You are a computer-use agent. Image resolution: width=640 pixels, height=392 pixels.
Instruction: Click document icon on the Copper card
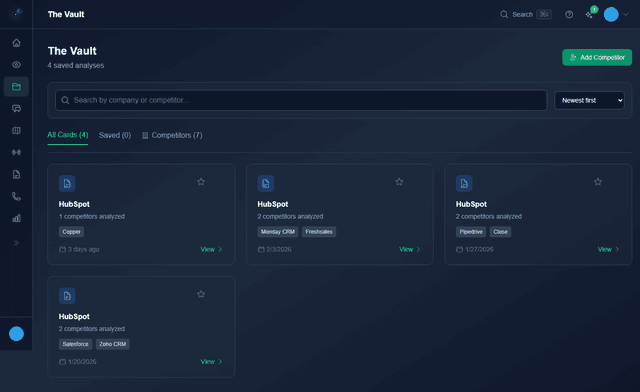click(x=67, y=184)
